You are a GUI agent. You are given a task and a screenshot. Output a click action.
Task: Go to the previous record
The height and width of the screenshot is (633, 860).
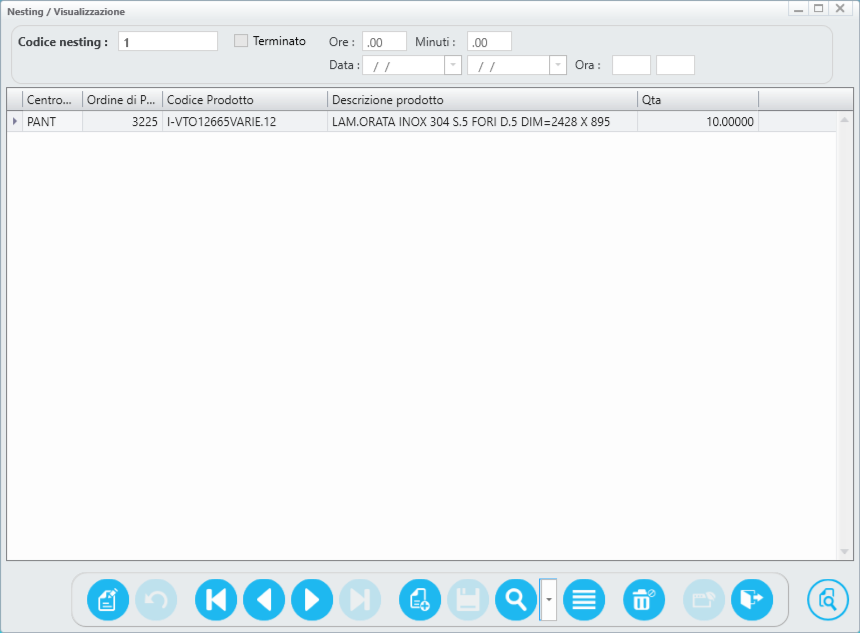(264, 600)
